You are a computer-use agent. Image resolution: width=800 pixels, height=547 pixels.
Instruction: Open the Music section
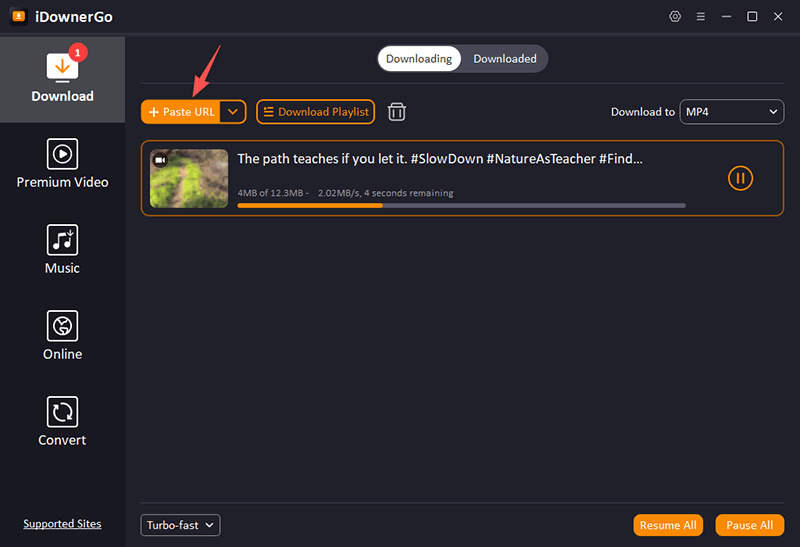click(x=62, y=250)
